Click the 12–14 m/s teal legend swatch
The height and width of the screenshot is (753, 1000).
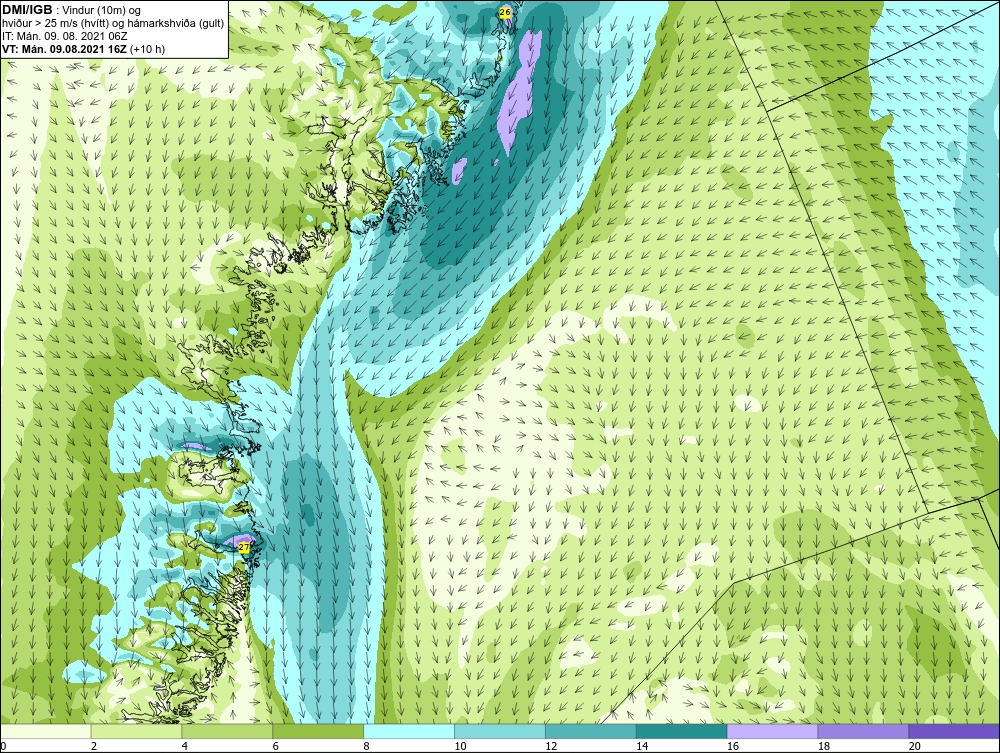(x=591, y=731)
